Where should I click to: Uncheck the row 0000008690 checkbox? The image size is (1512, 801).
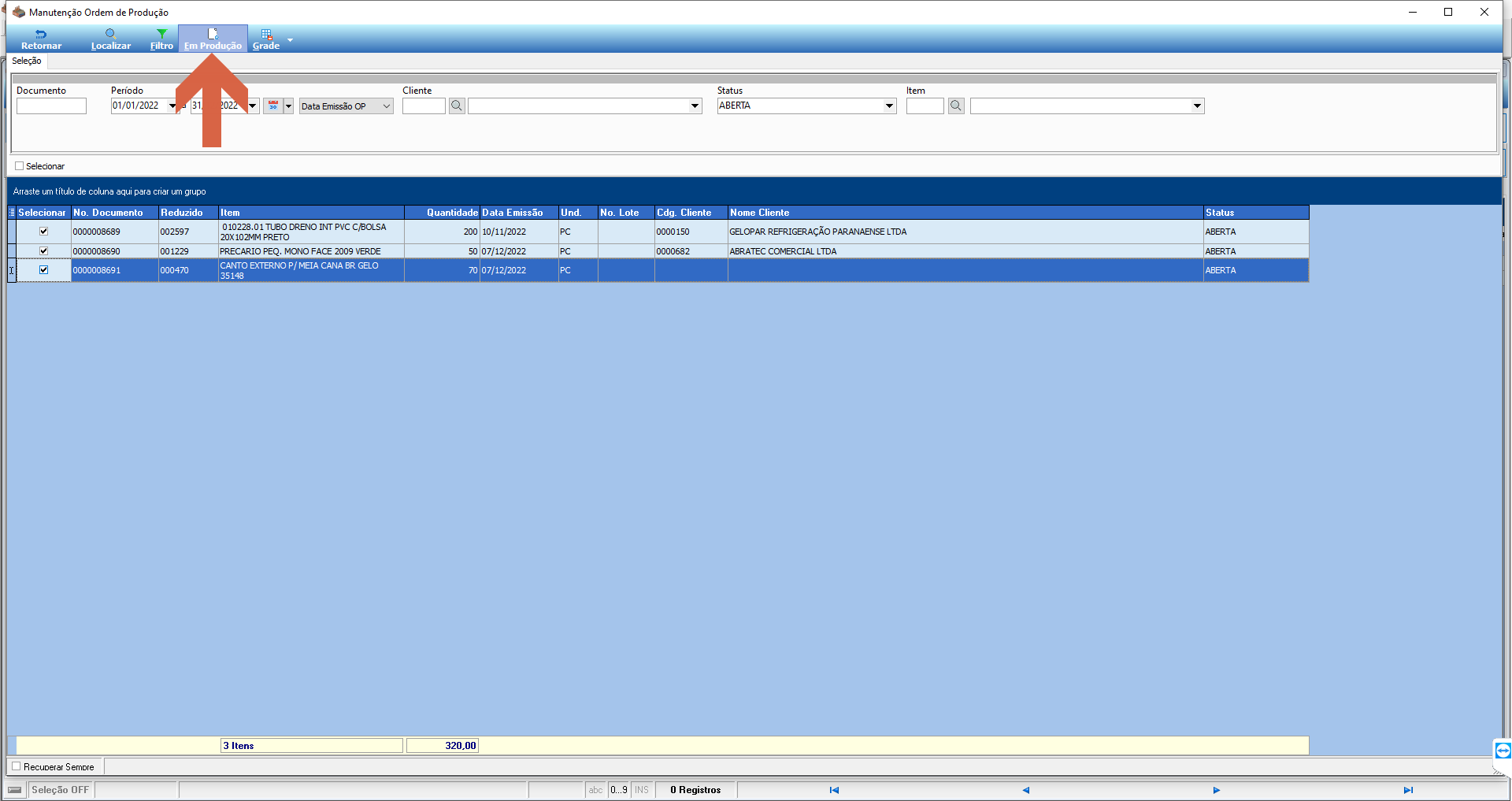click(43, 250)
